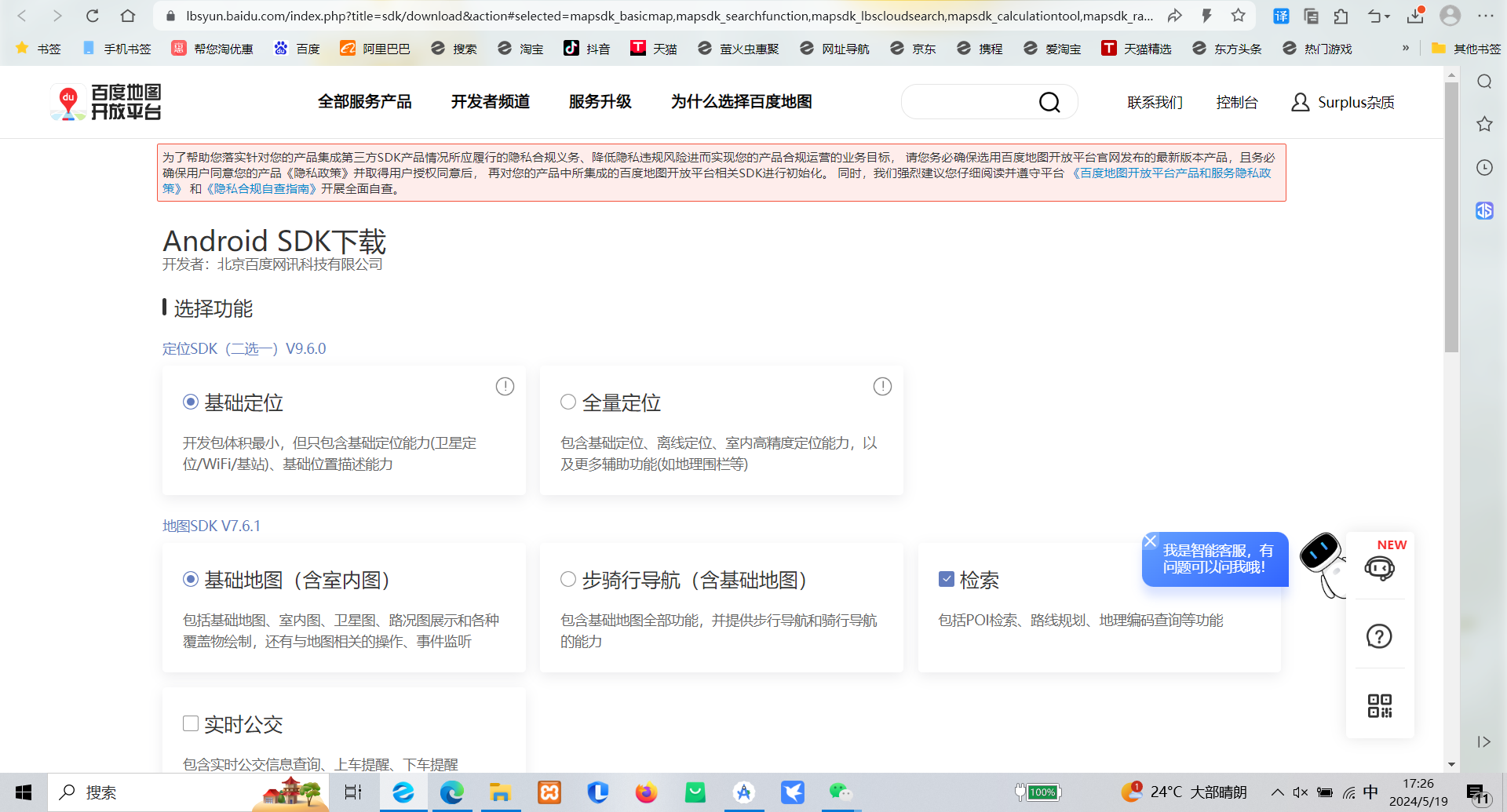Click 联系我们 in the header
This screenshot has width=1507, height=812.
pyautogui.click(x=1155, y=103)
